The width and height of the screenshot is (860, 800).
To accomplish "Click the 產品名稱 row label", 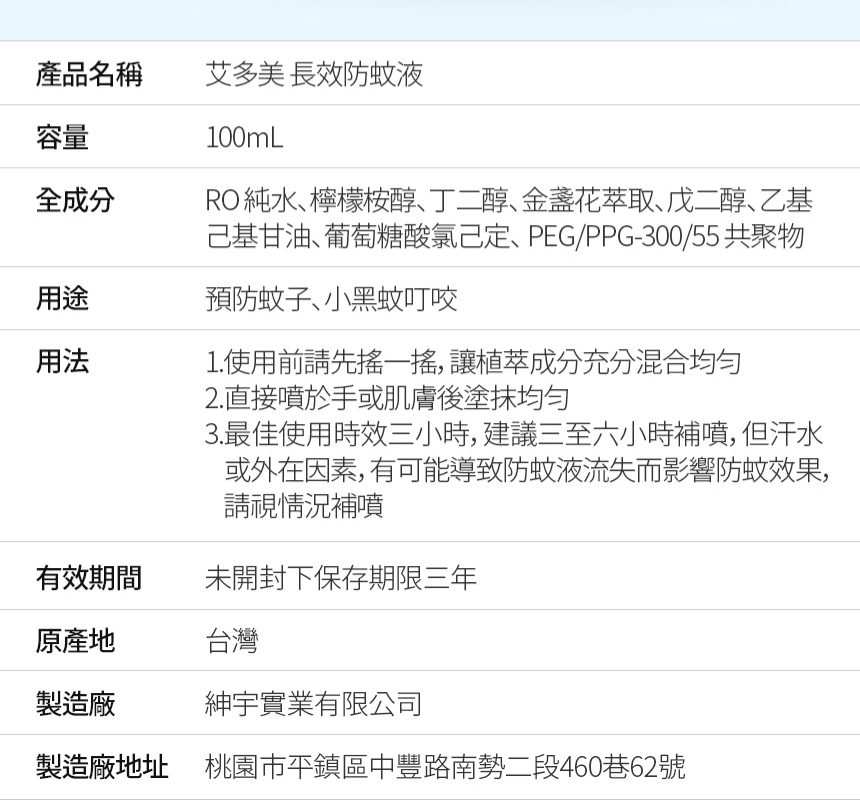I will [89, 74].
